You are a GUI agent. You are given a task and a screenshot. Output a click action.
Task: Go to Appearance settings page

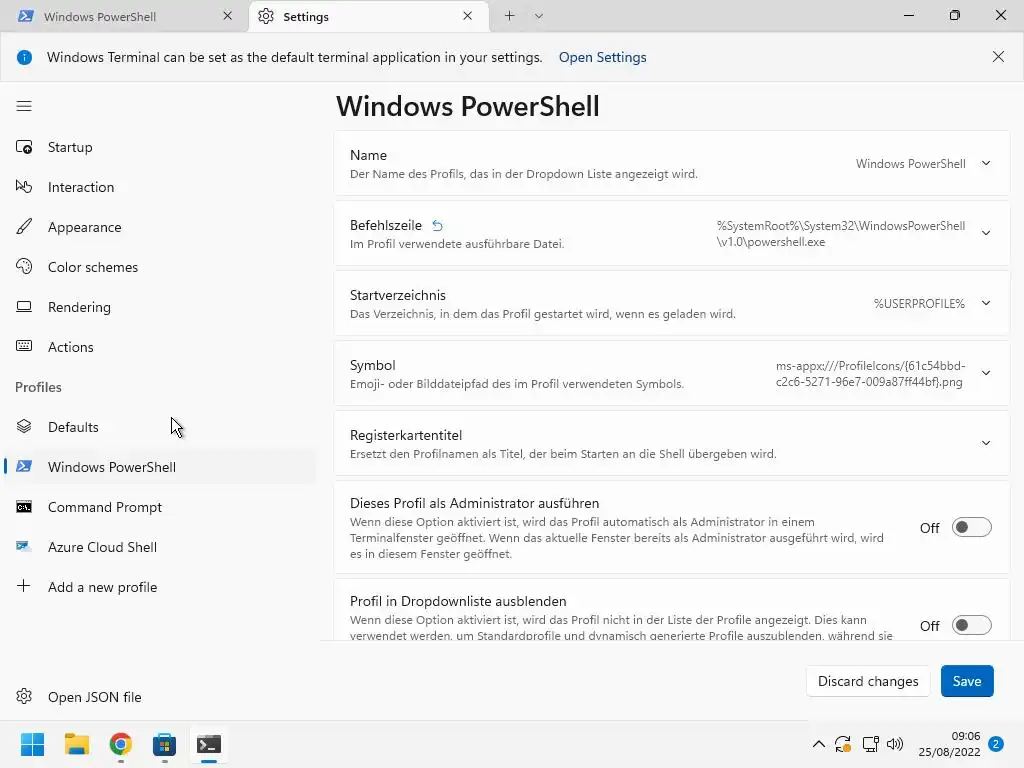160,227
